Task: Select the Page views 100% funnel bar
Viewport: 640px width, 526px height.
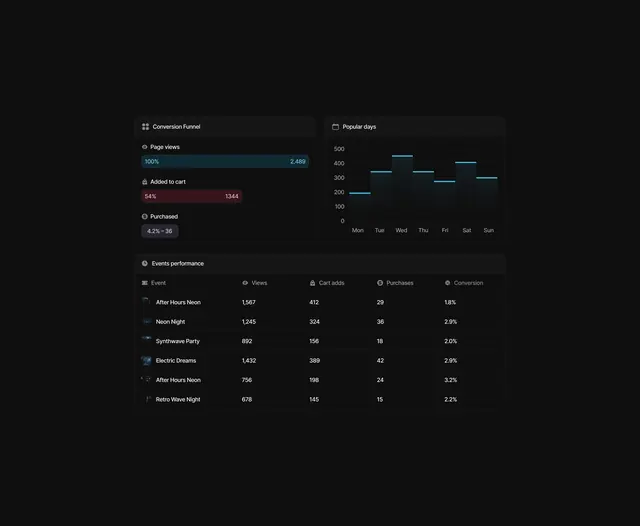Action: (x=225, y=162)
